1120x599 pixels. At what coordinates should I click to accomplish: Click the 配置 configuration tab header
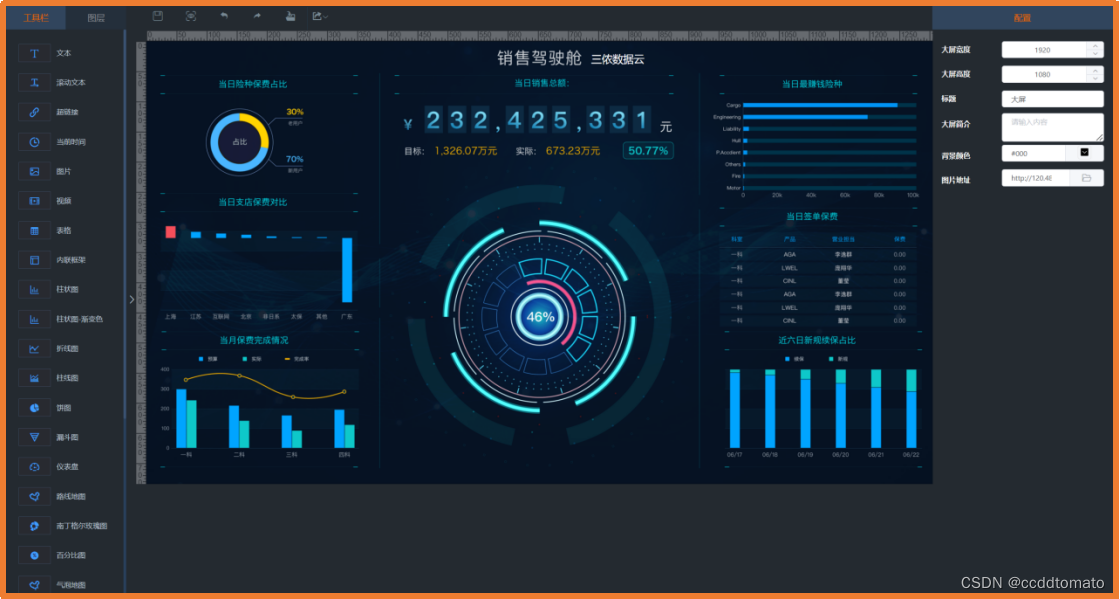1022,19
